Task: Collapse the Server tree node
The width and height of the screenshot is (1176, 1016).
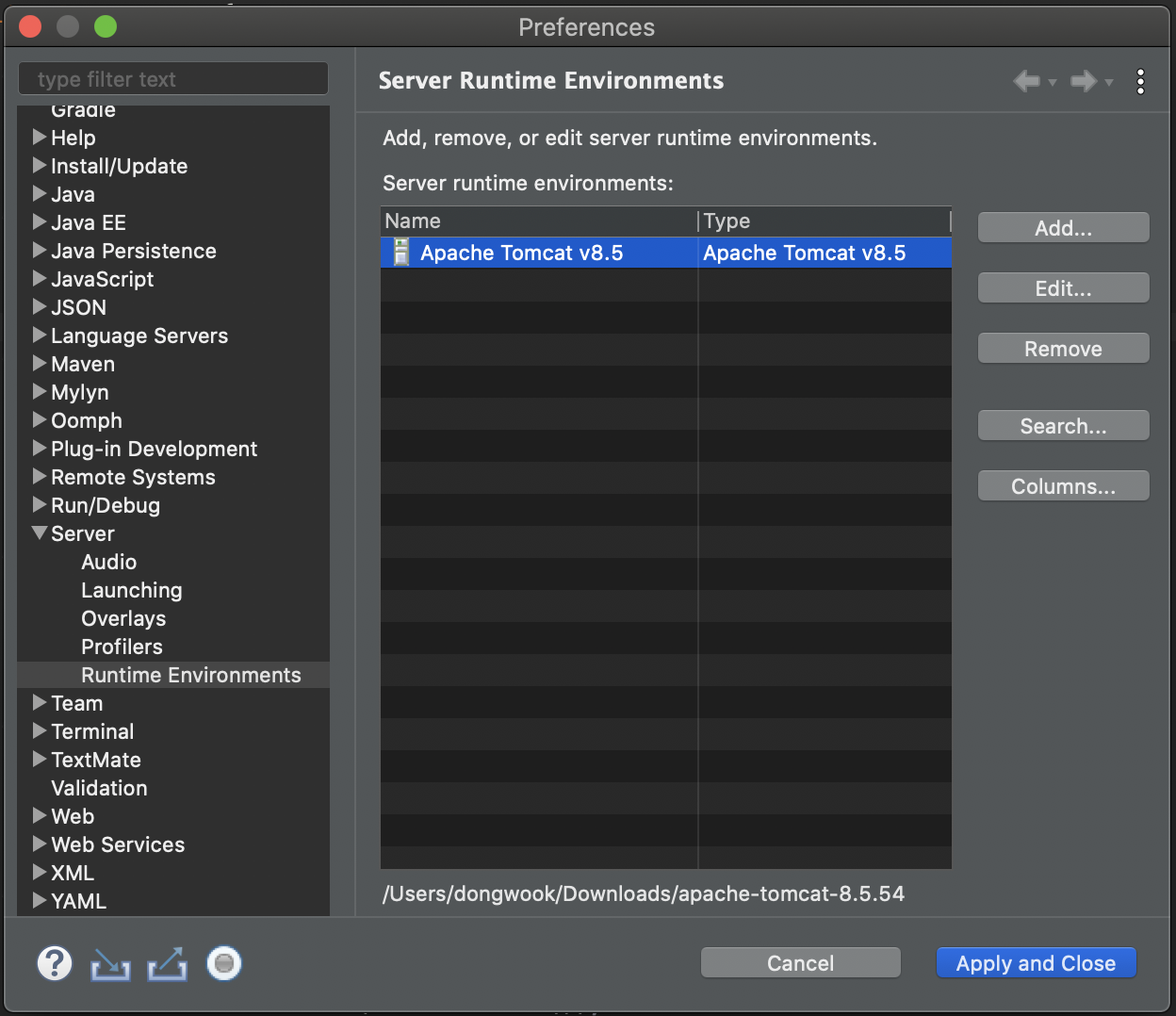Action: click(x=40, y=533)
